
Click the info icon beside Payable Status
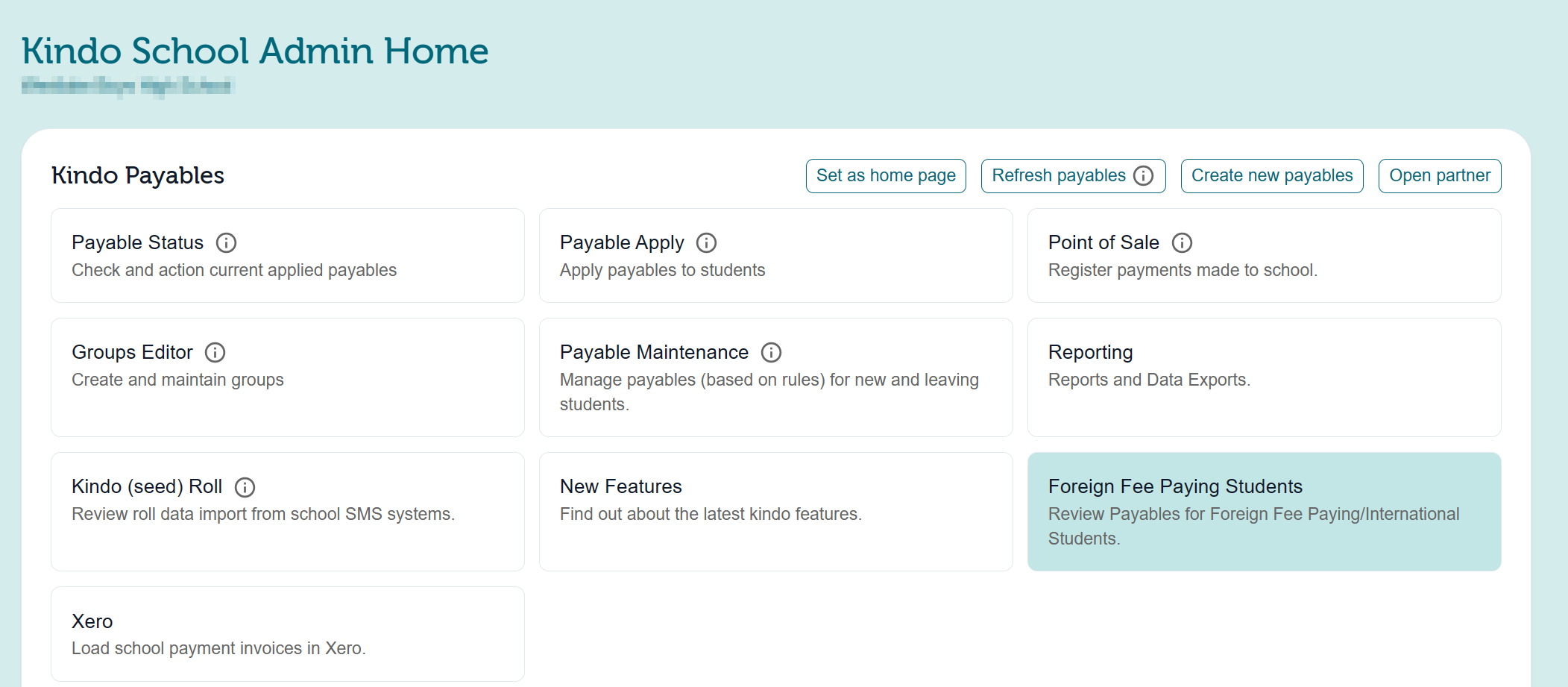[x=226, y=243]
